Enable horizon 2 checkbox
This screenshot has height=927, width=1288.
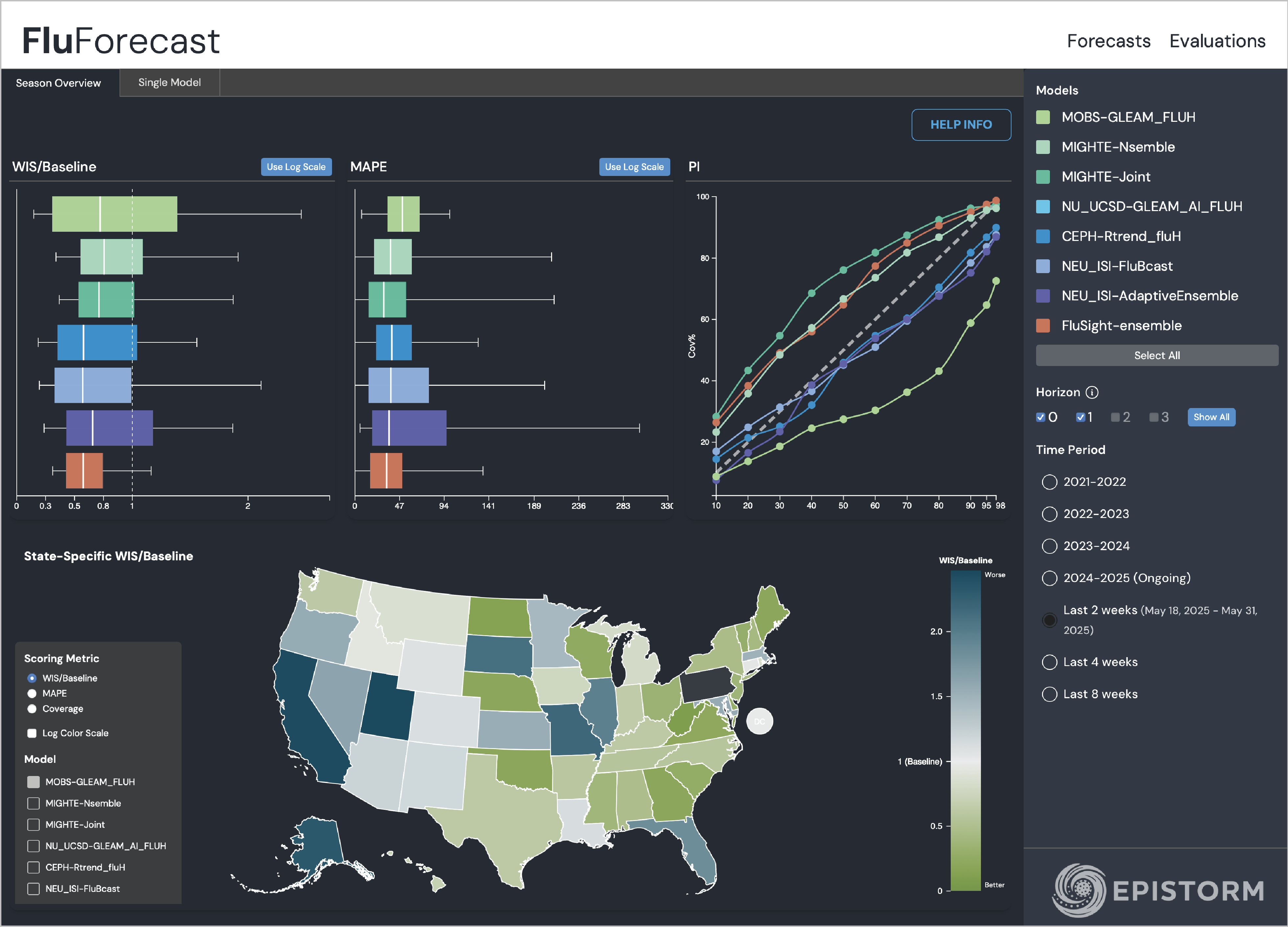[x=1115, y=417]
